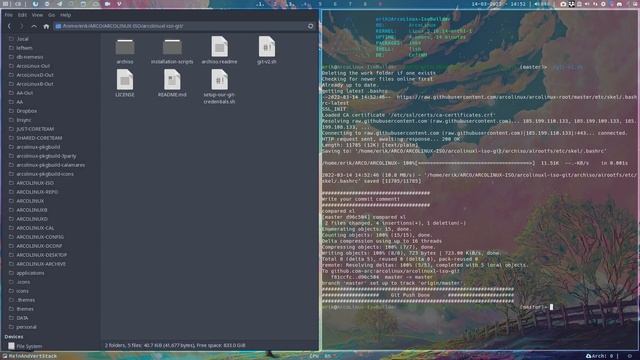
Task: Open Arcolinux-Out bookmark in the sidebar
Action: [x=33, y=66]
